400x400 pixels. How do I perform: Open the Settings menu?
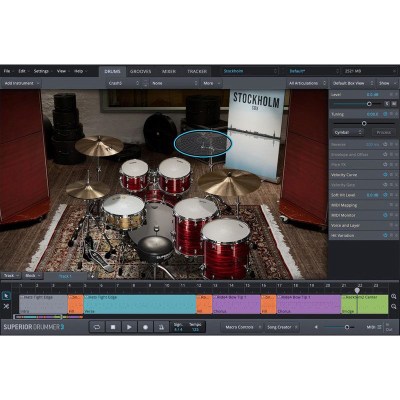42,71
